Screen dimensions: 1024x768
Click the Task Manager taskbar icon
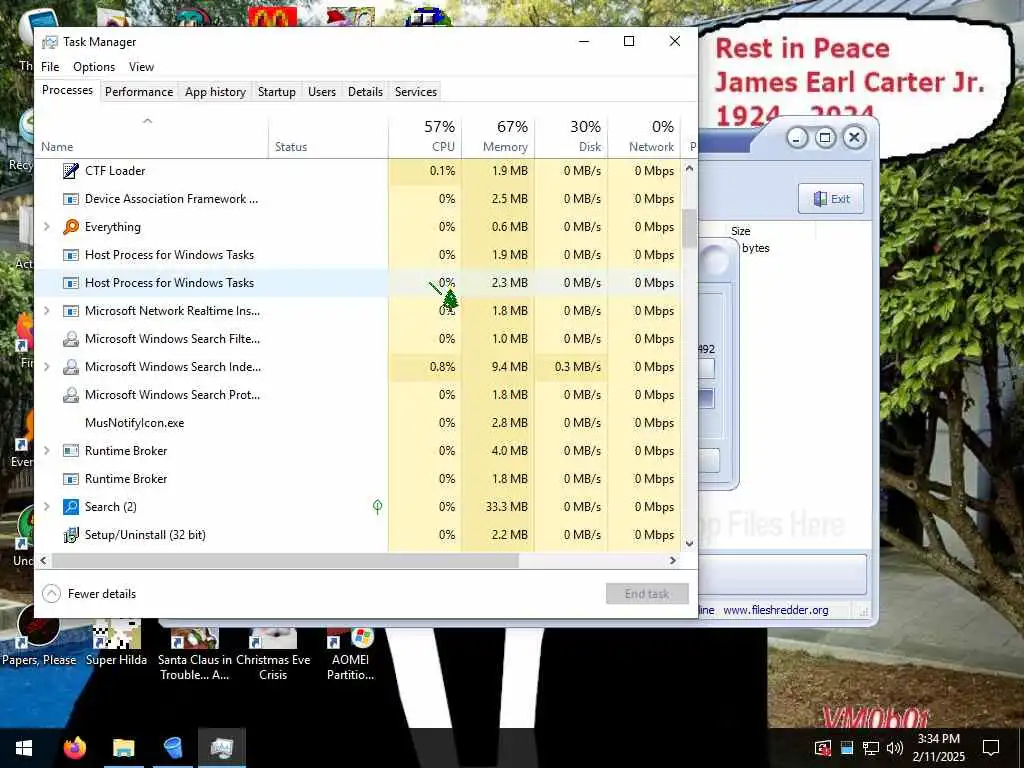point(222,748)
